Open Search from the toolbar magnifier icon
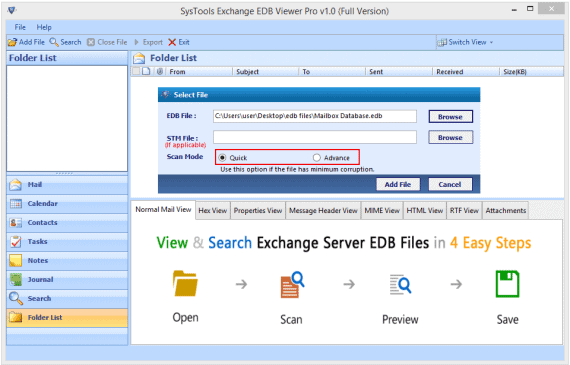Image resolution: width=570 pixels, height=365 pixels. pyautogui.click(x=54, y=42)
